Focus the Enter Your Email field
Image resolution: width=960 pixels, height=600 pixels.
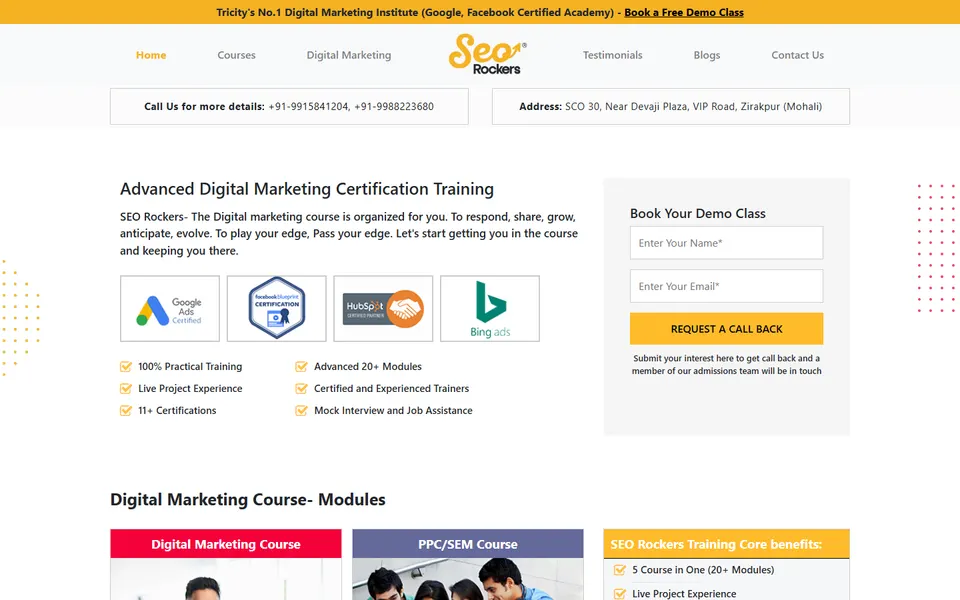click(x=726, y=286)
